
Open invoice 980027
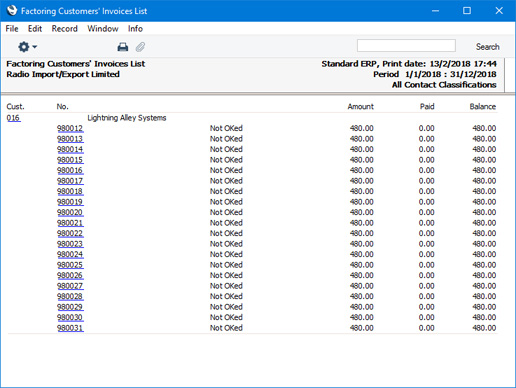[x=70, y=286]
